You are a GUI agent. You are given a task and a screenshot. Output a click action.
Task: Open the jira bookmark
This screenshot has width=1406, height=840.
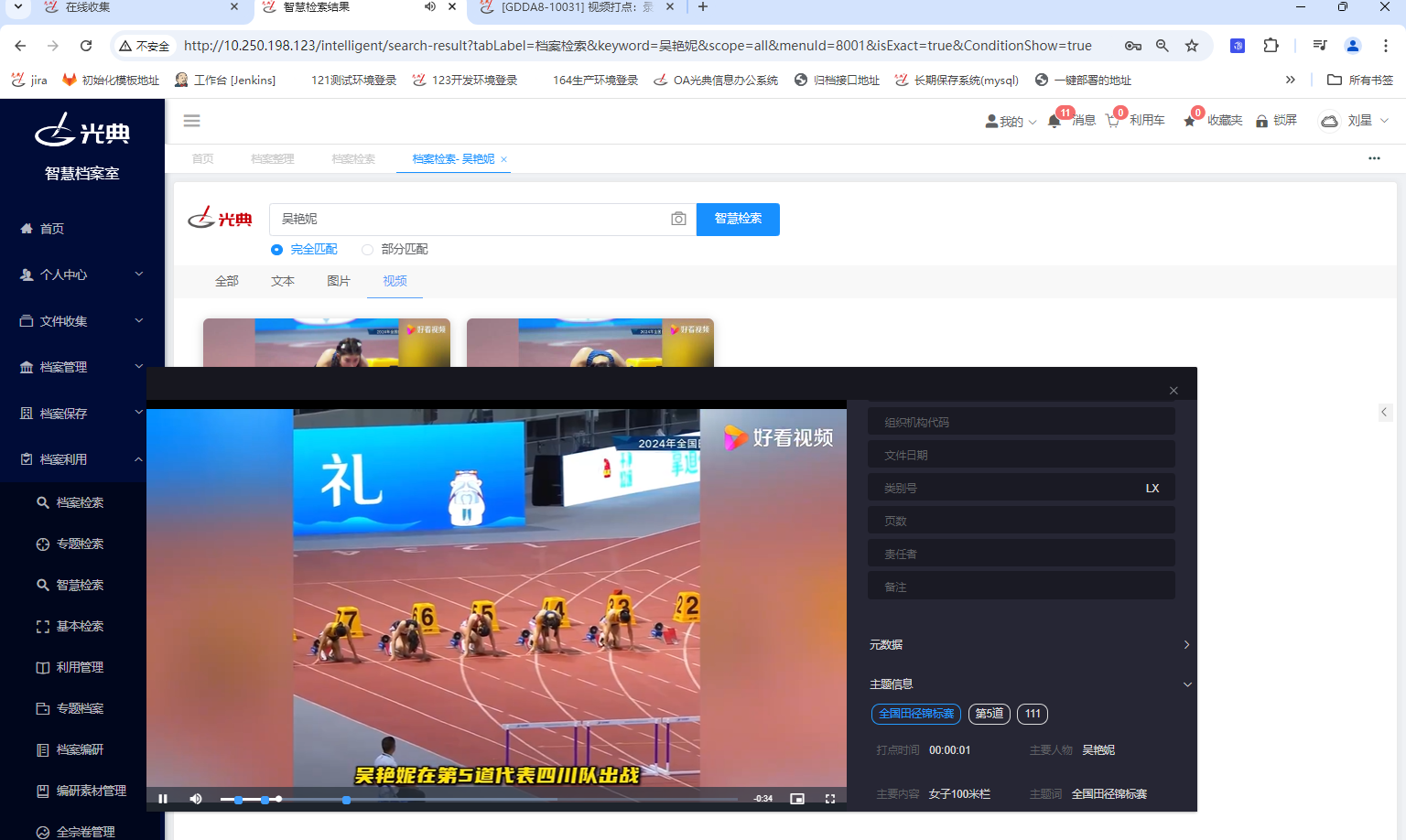pos(29,81)
